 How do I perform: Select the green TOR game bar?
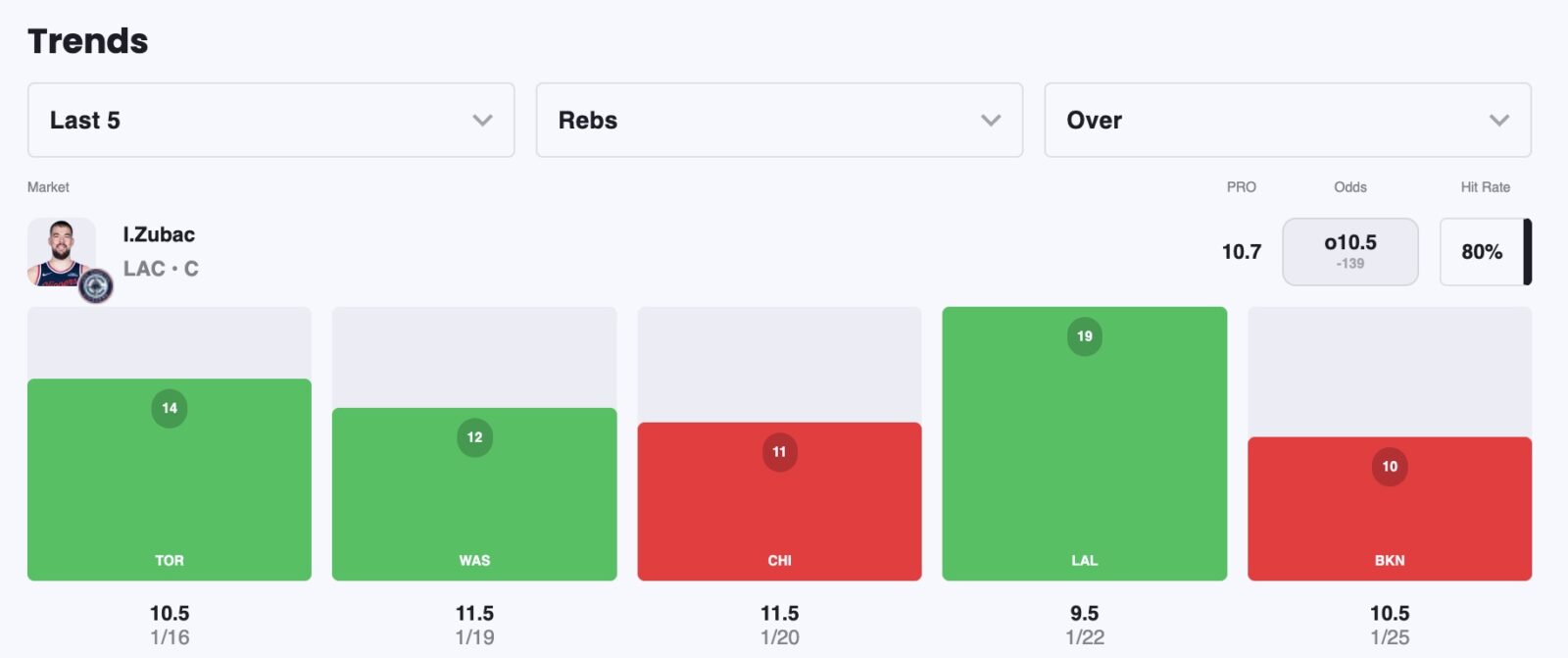click(170, 490)
